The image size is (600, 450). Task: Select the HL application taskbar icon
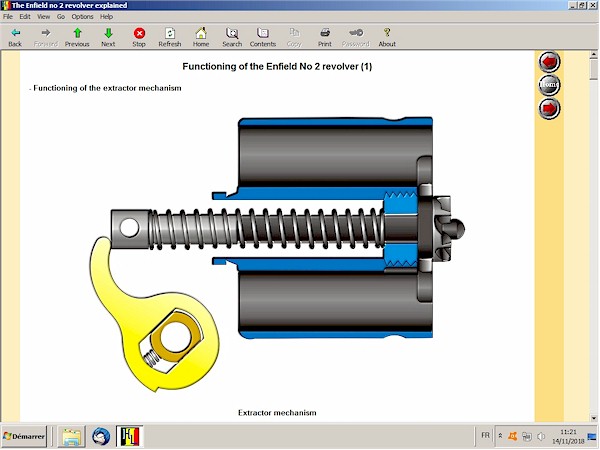tap(130, 436)
